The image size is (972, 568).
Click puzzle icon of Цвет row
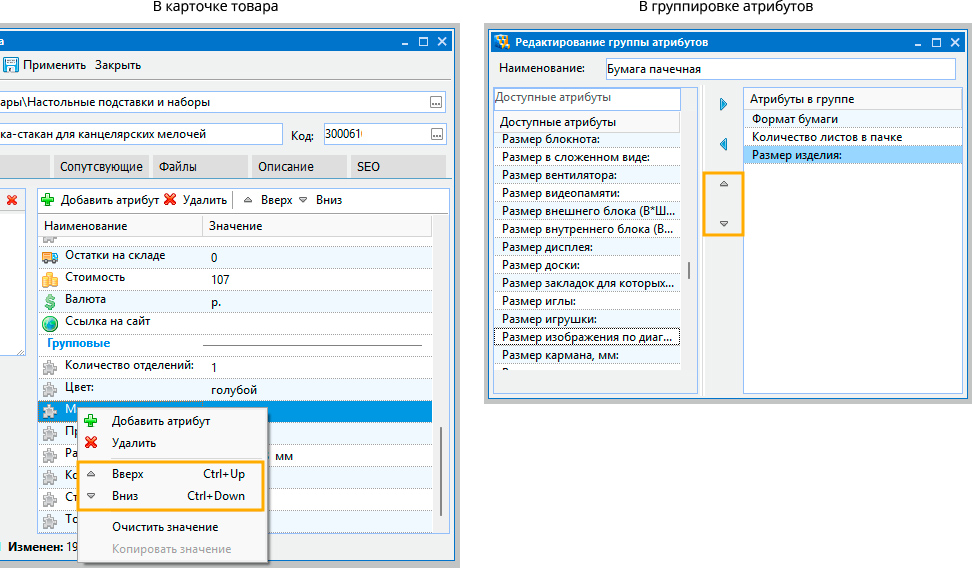click(x=50, y=389)
